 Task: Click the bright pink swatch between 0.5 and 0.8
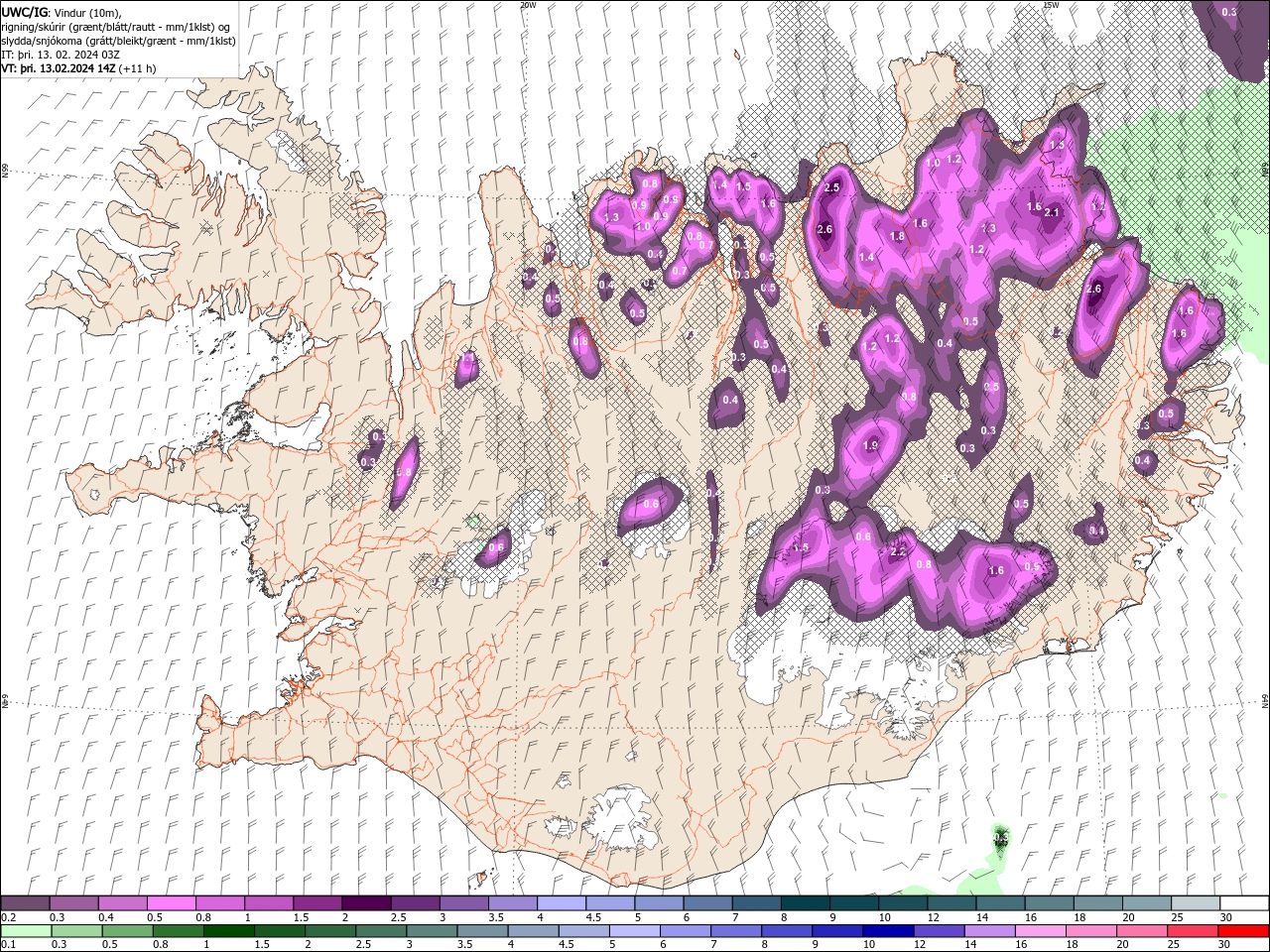171,903
